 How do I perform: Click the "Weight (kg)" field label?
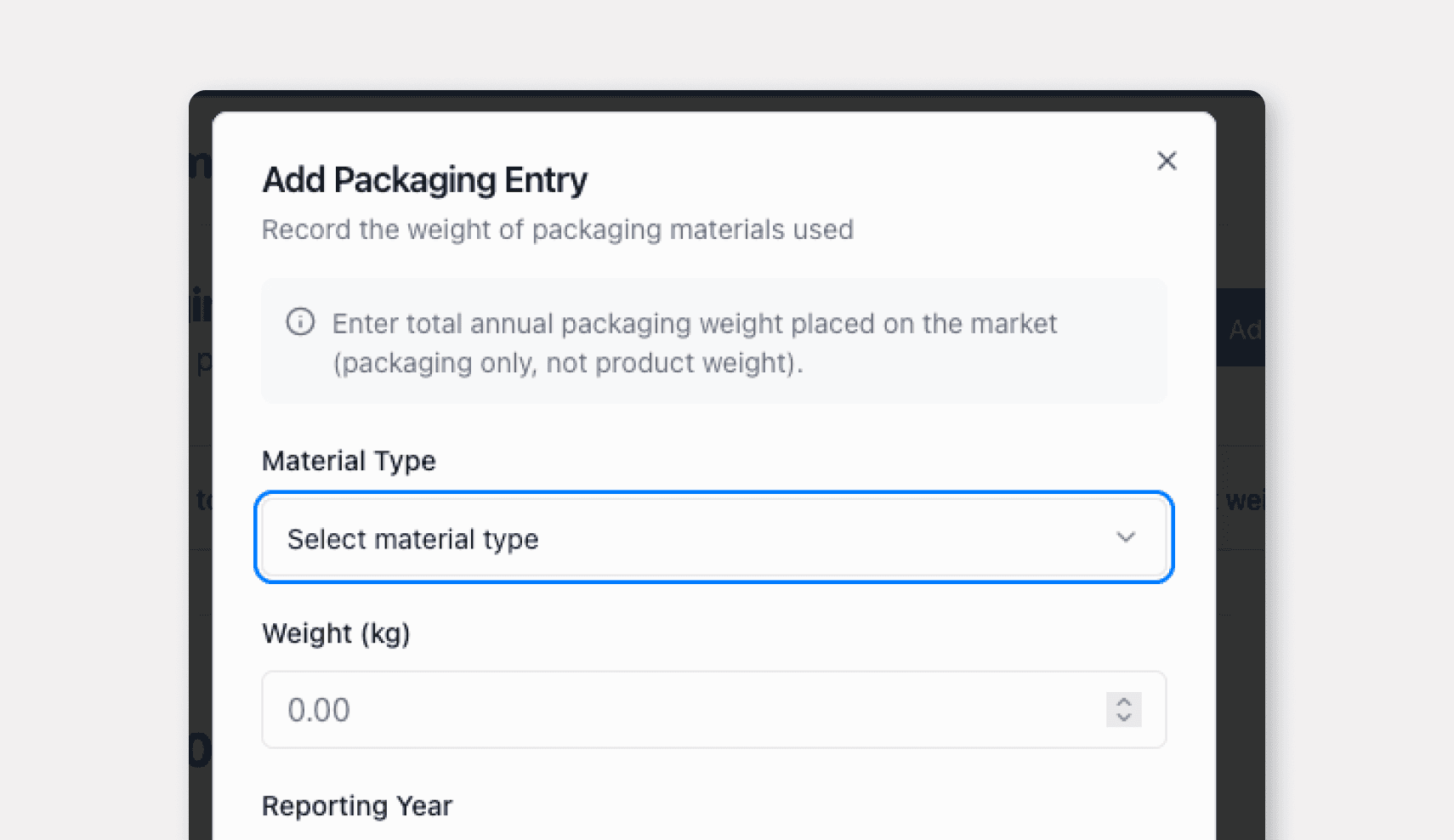tap(336, 633)
